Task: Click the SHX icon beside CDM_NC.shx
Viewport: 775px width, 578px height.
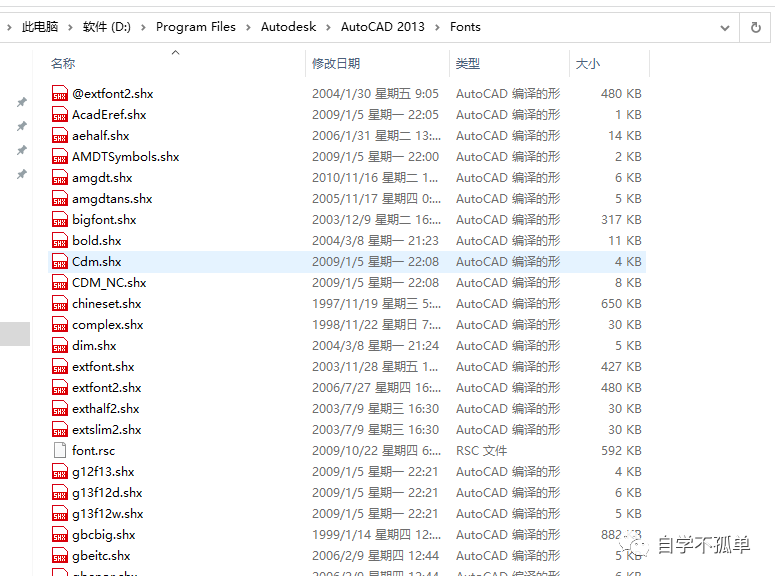Action: pyautogui.click(x=60, y=283)
